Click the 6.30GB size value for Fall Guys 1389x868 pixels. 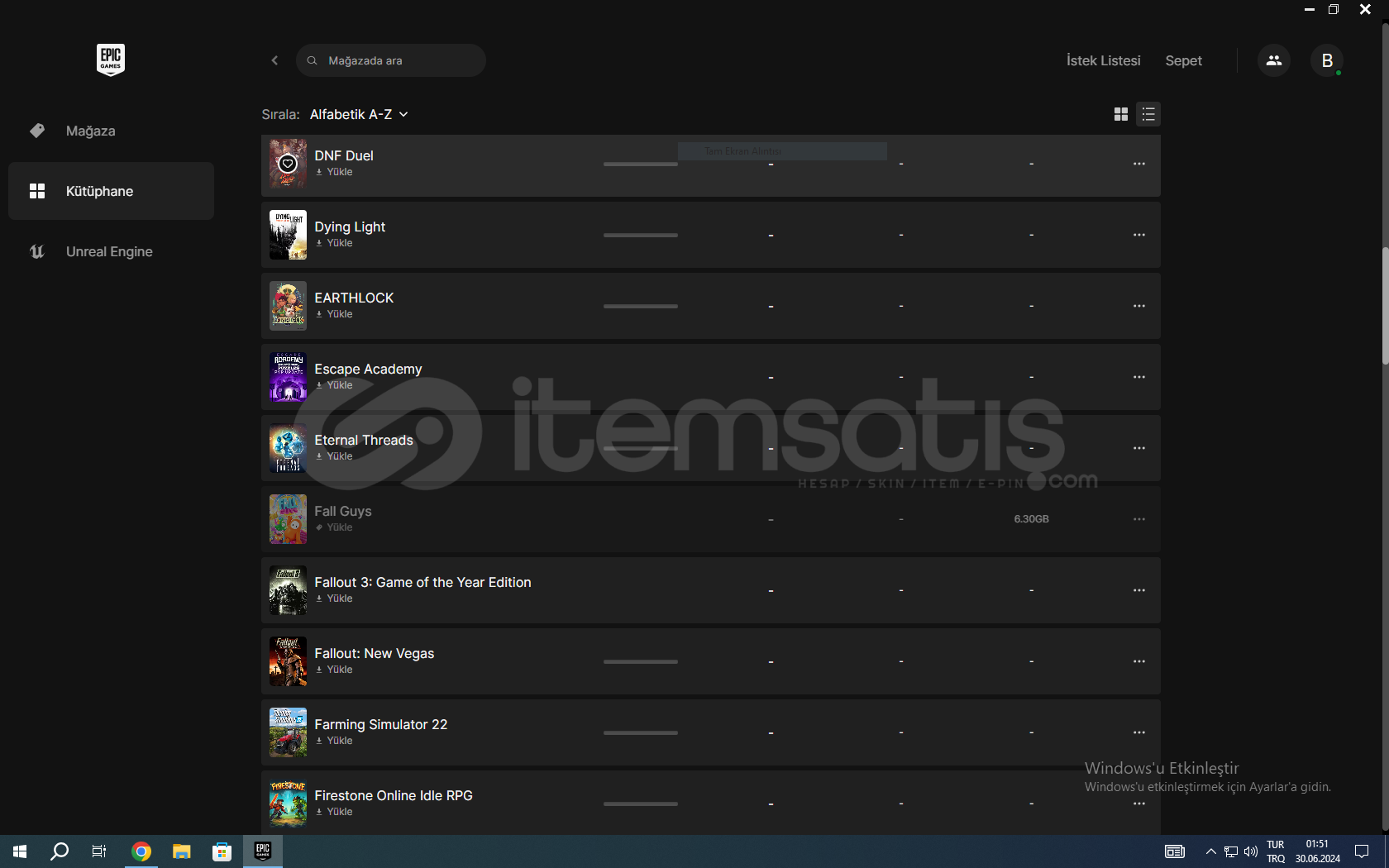coord(1031,519)
